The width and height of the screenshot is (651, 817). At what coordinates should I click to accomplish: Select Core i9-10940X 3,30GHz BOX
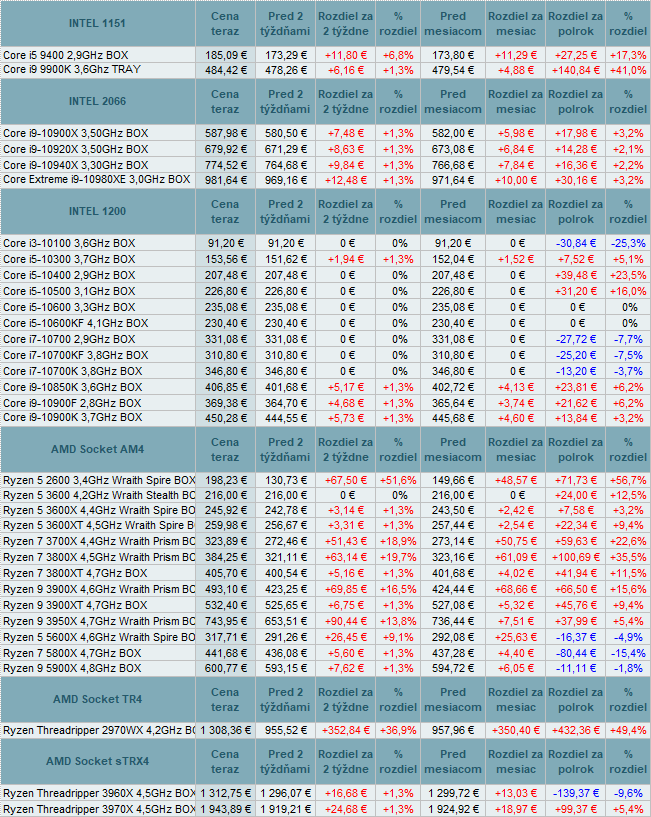76,166
